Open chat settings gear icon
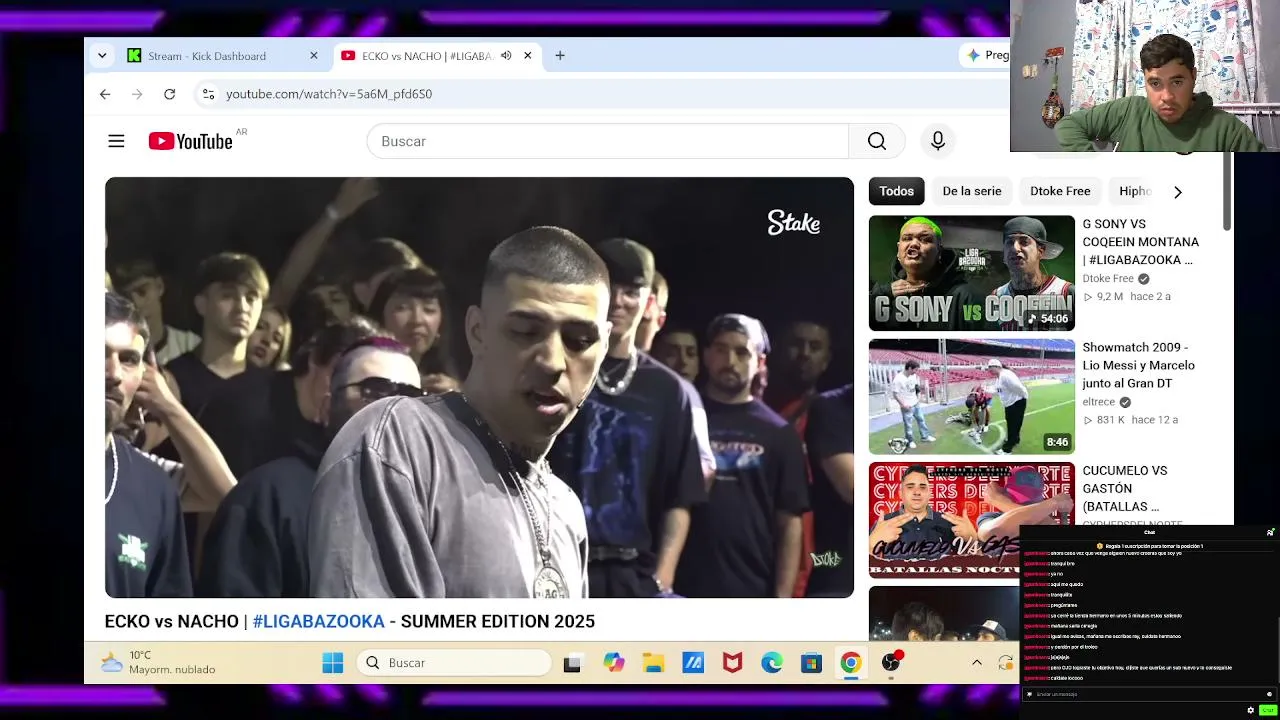The width and height of the screenshot is (1280, 720). (1250, 710)
